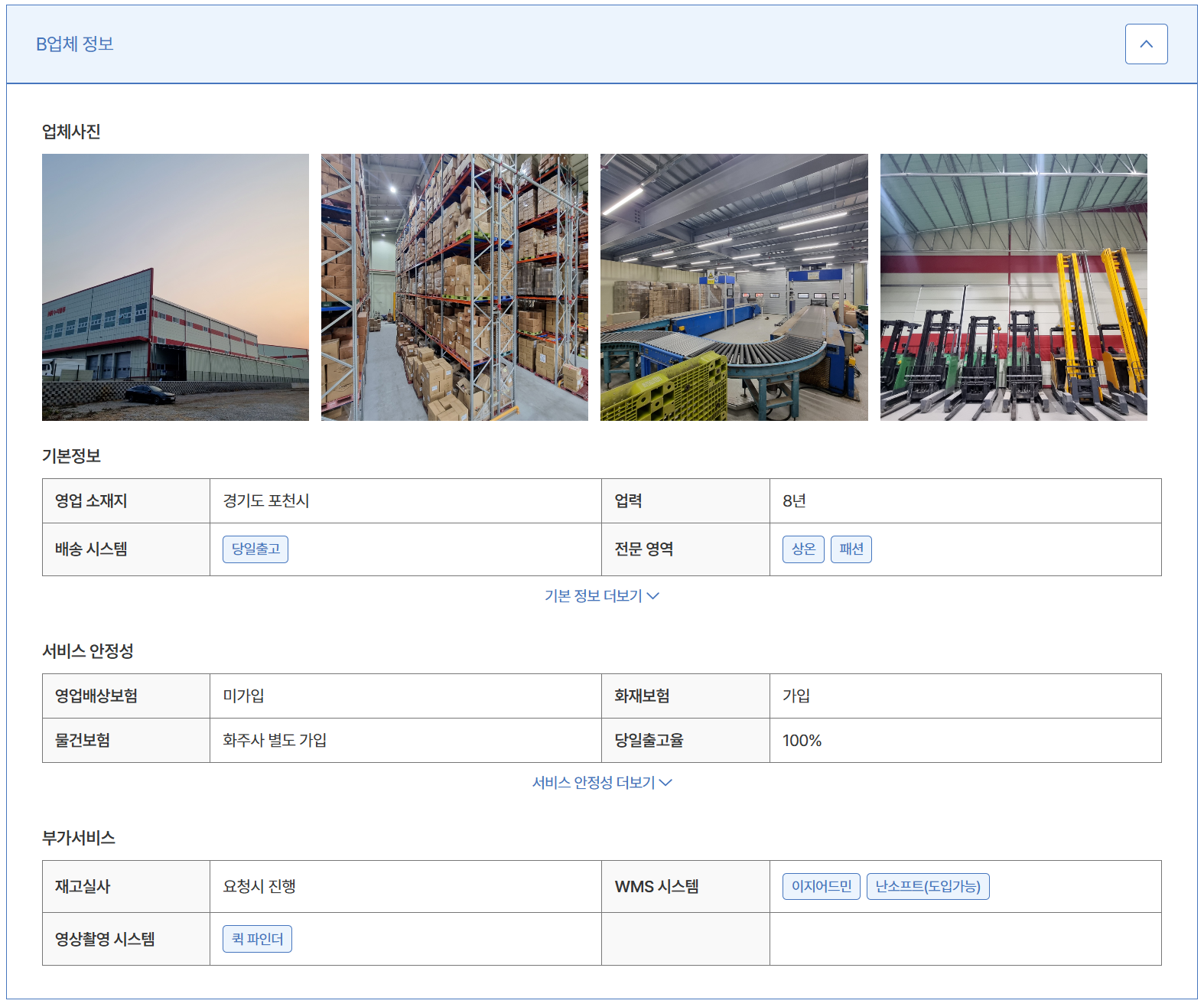Click the 물건보험 label cell
This screenshot has width=1204, height=1007.
[126, 741]
